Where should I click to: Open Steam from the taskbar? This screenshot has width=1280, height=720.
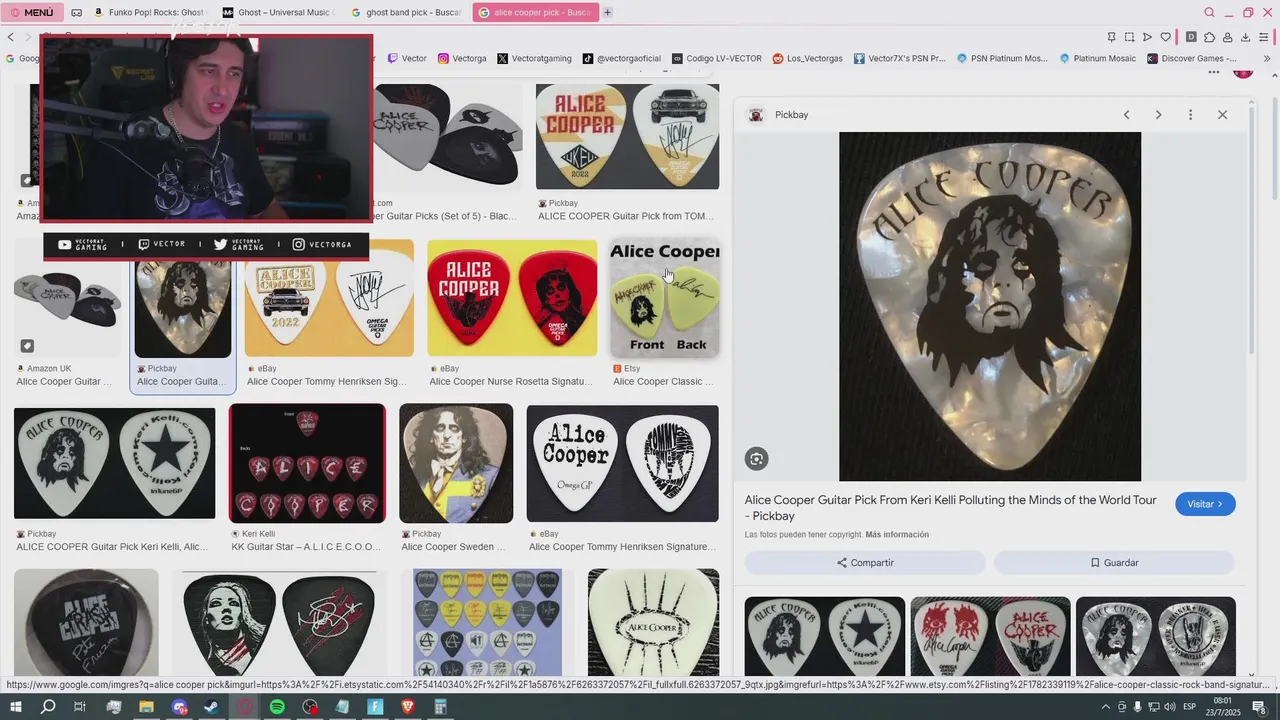coord(212,707)
